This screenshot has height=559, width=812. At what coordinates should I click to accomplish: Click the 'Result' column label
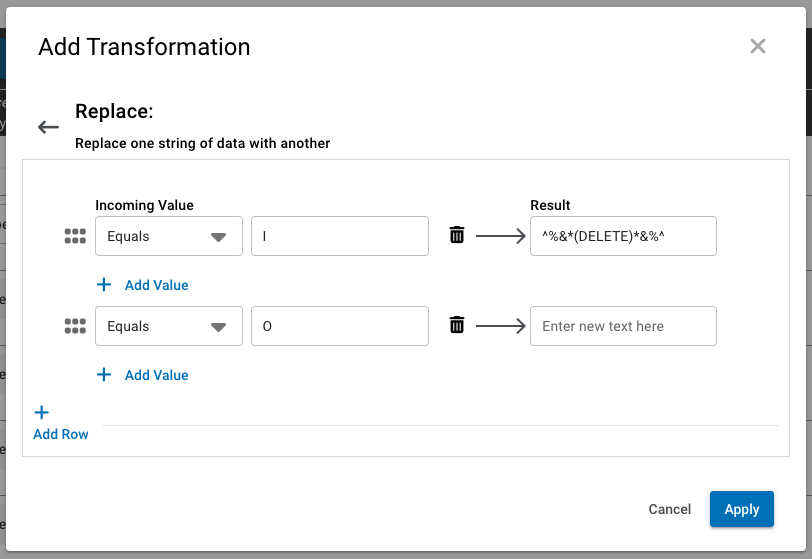click(x=550, y=205)
